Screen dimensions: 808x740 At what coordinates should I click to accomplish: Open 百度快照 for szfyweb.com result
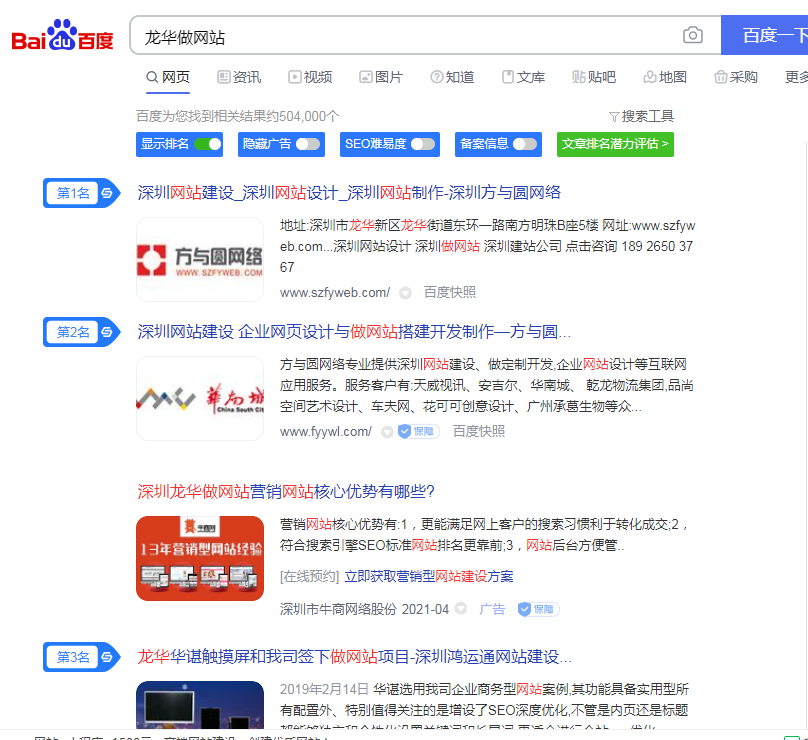click(450, 293)
